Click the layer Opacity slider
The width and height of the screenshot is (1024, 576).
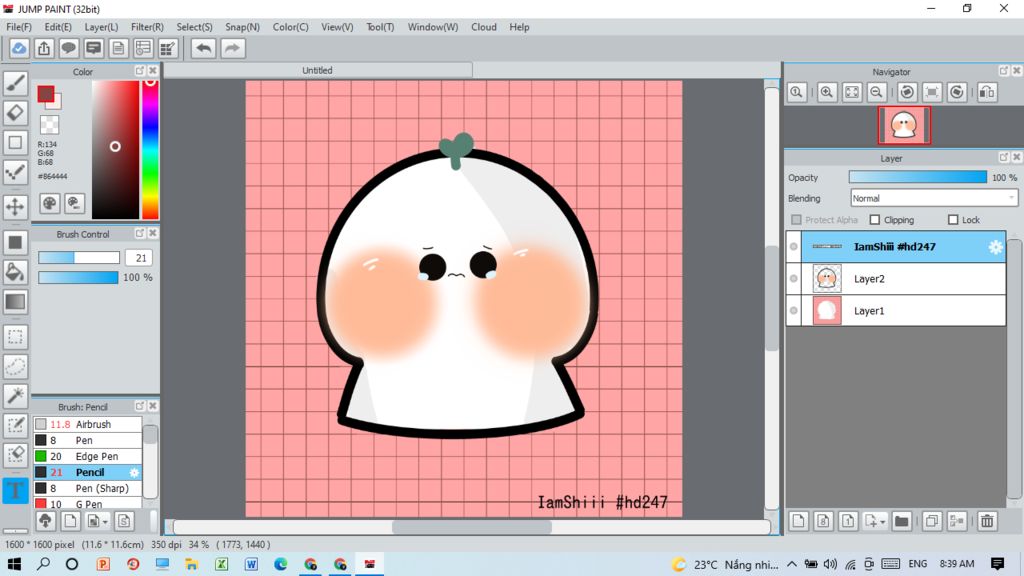918,177
